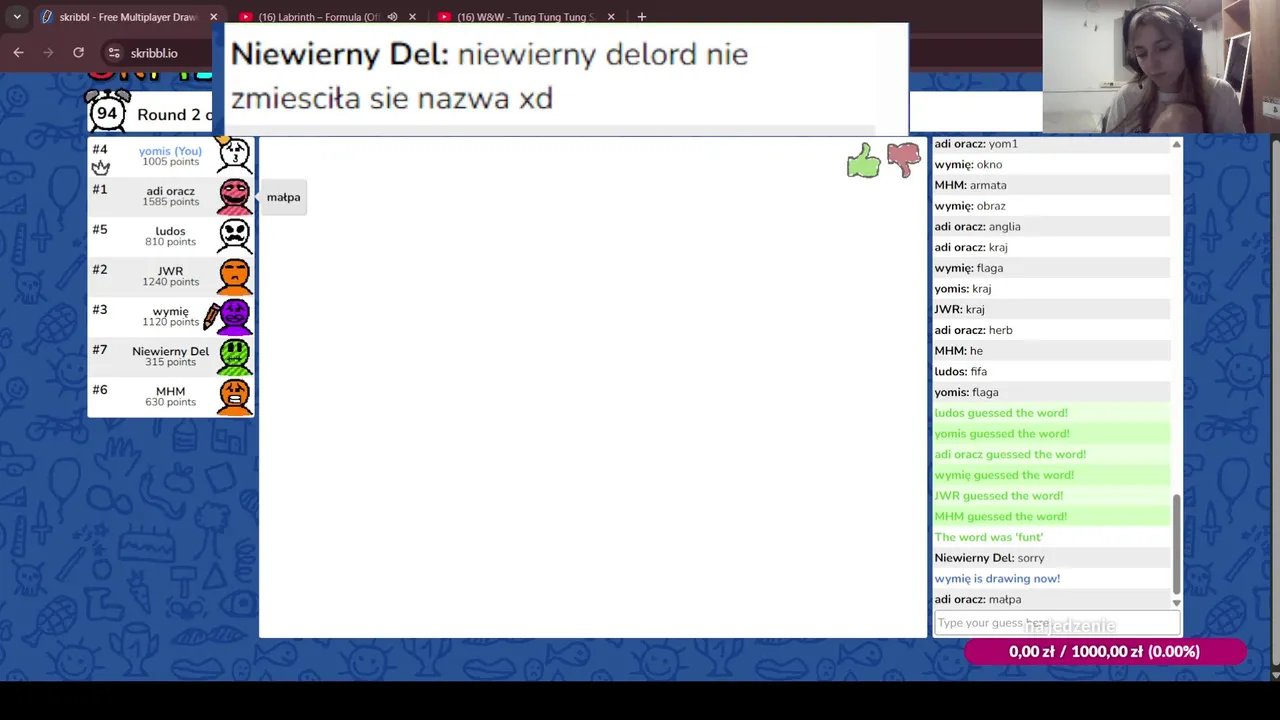The image size is (1280, 720).
Task: Close the Labrinth Formula tab
Action: [412, 17]
